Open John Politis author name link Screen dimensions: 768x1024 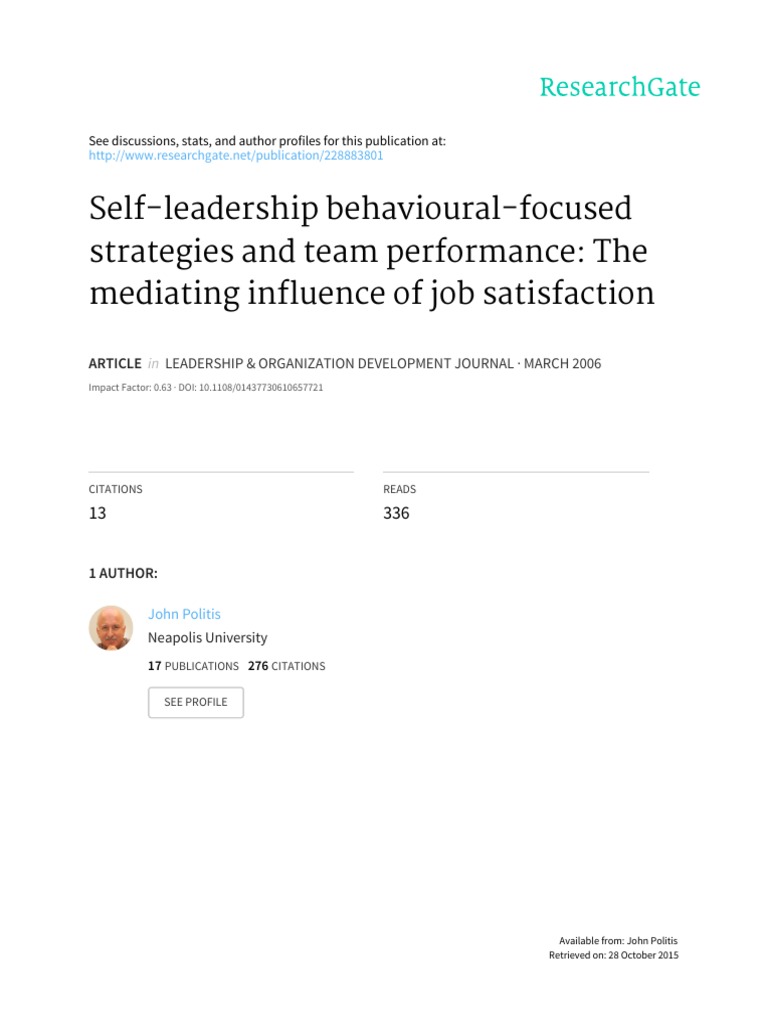coord(184,614)
